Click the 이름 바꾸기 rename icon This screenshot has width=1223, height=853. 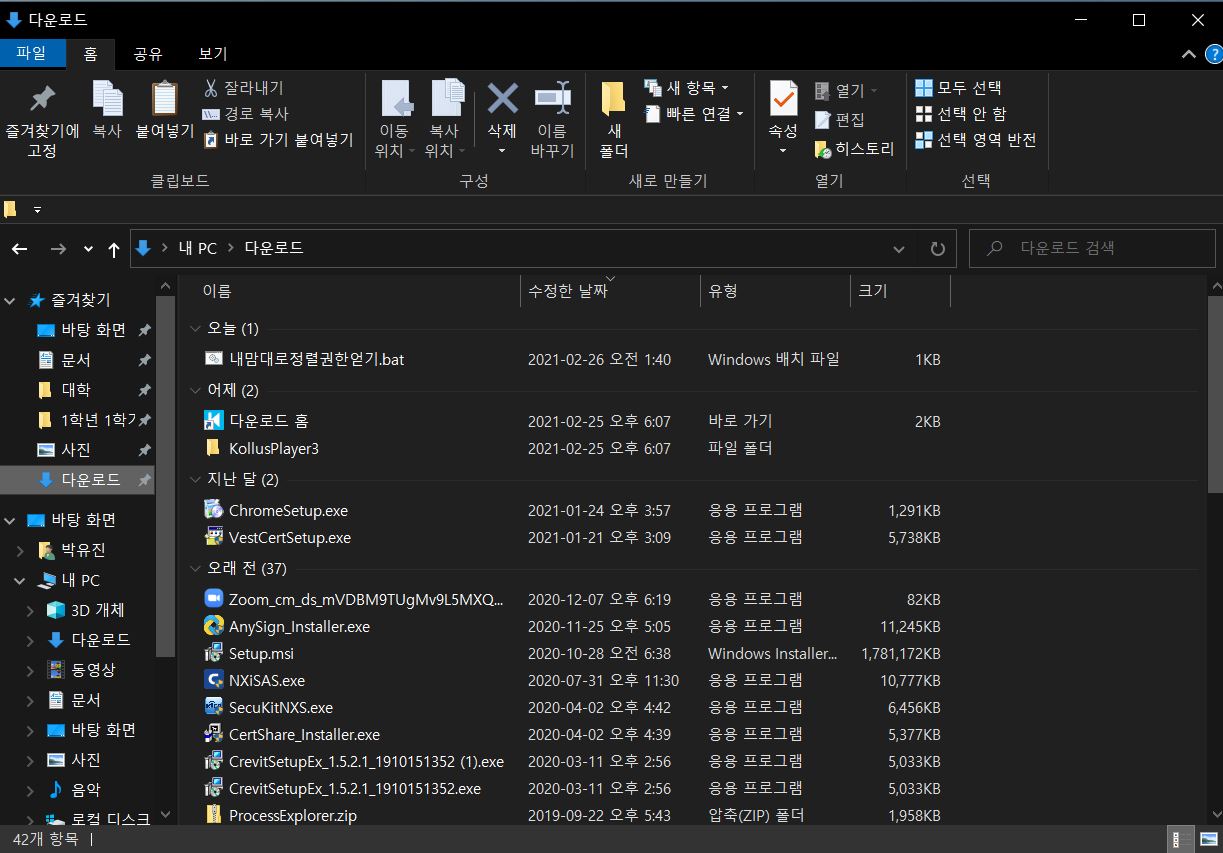552,98
